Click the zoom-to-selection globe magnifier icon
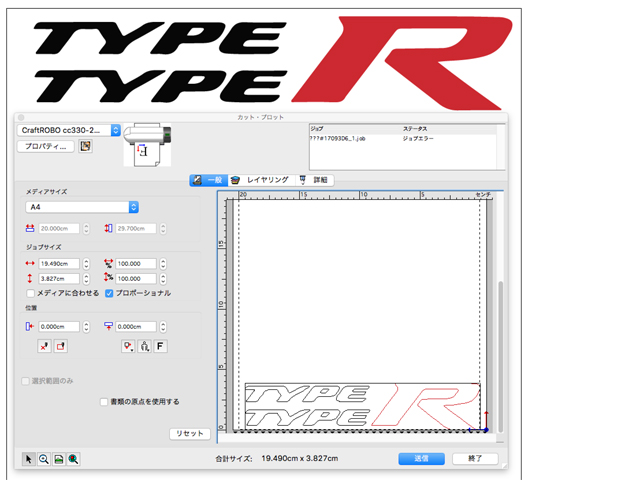Screen dimensions: 640x480 [73, 459]
